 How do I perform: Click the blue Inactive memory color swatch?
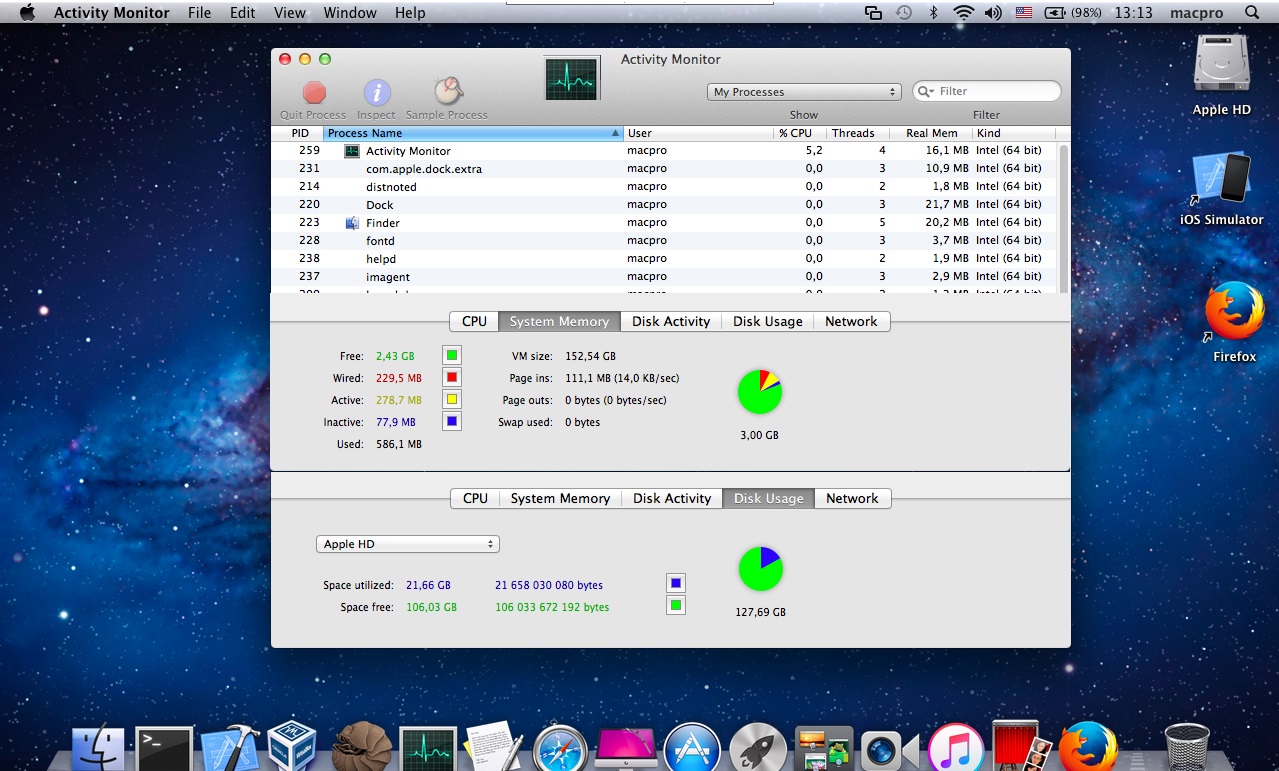(452, 422)
